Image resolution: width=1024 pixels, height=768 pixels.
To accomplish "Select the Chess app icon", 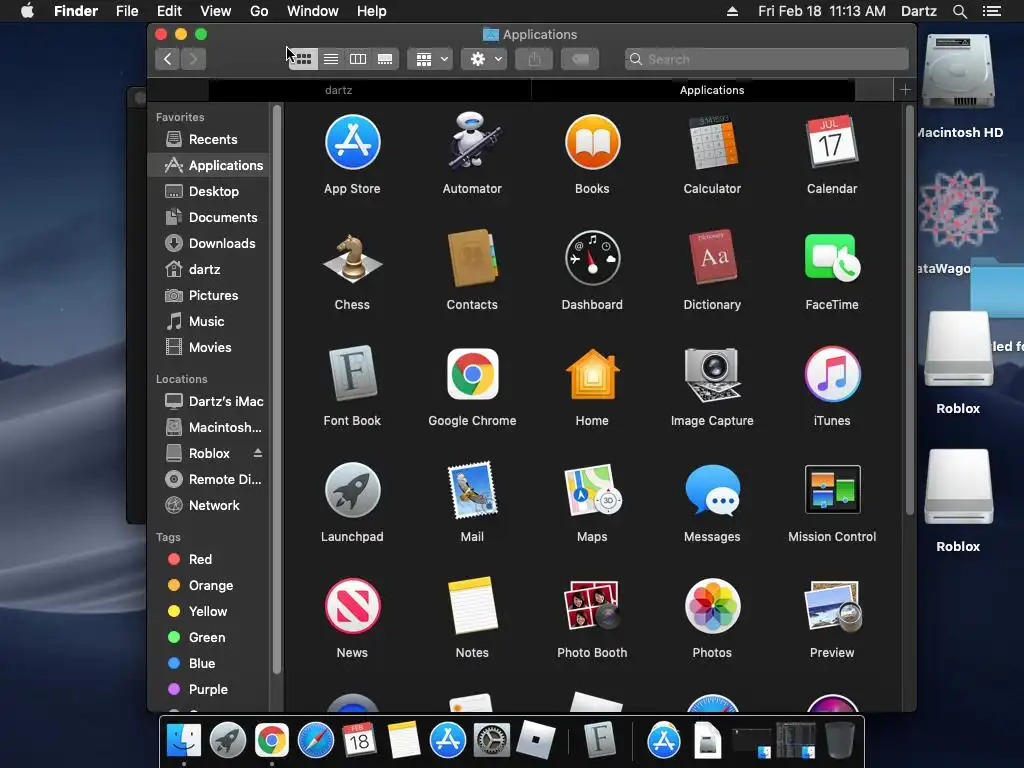I will pos(353,259).
